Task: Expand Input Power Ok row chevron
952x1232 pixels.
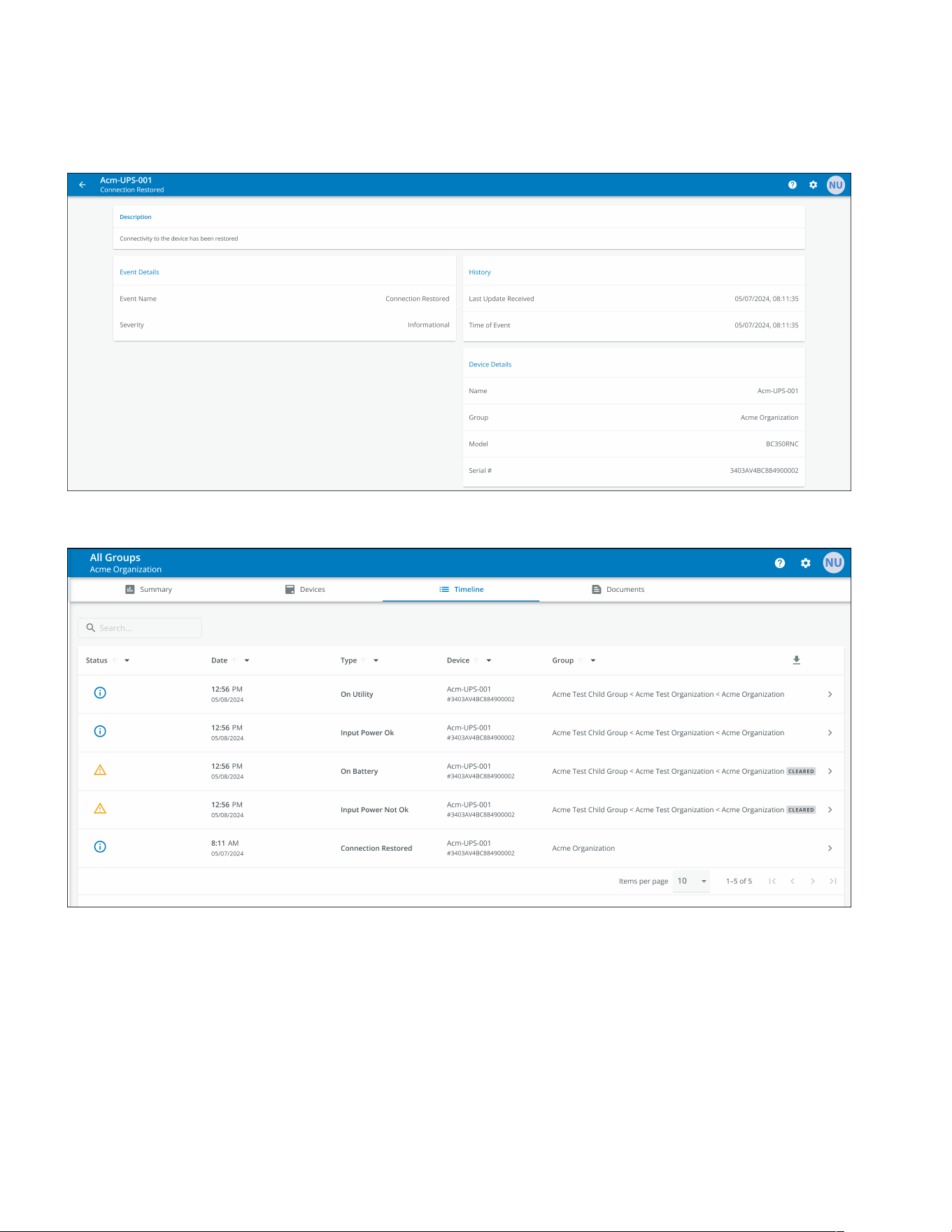Action: click(830, 732)
